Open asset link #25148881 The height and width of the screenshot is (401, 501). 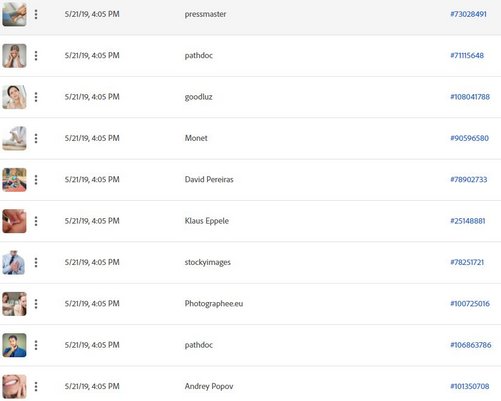(x=468, y=221)
